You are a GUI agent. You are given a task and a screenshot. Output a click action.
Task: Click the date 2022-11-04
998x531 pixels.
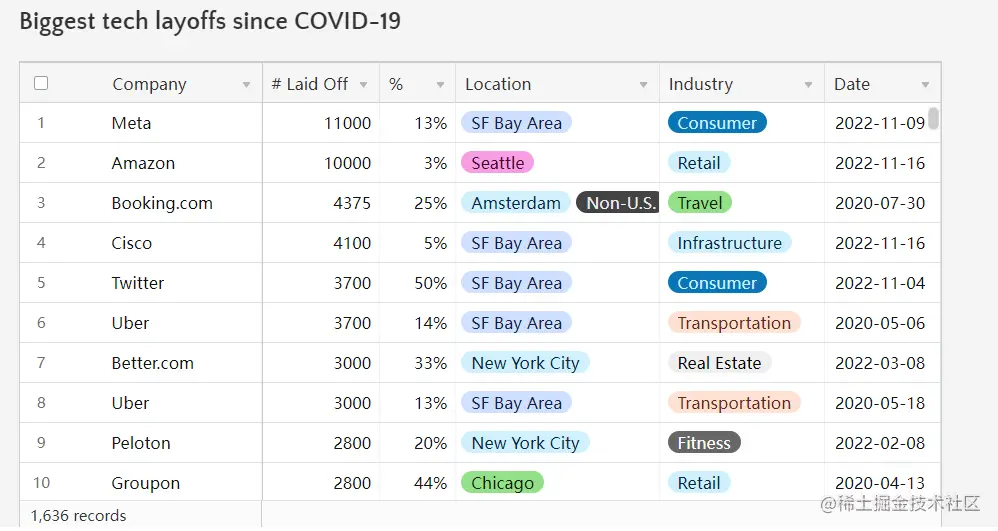click(880, 283)
